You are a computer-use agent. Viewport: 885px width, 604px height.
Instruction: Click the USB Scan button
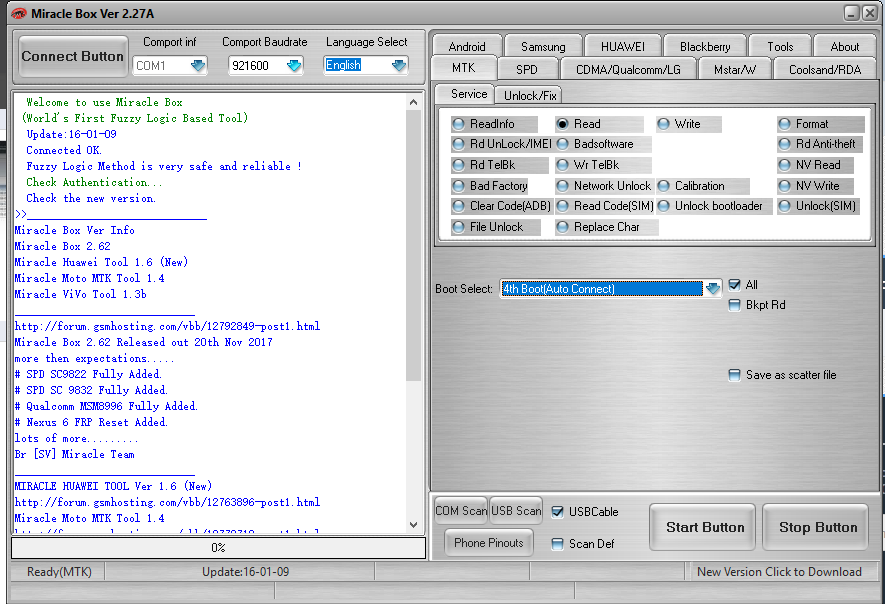(x=516, y=511)
